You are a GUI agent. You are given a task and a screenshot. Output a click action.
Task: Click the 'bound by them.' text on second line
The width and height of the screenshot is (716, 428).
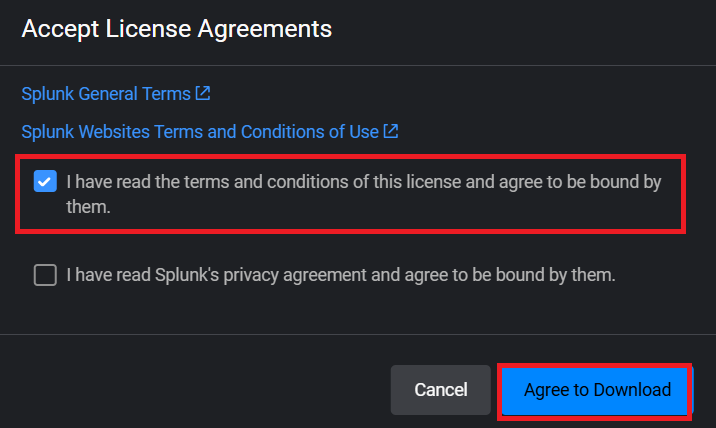(x=89, y=210)
